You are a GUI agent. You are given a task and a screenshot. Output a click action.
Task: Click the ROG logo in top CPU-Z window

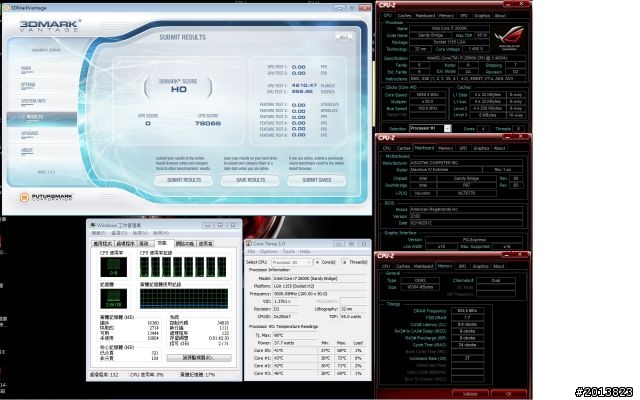click(509, 38)
